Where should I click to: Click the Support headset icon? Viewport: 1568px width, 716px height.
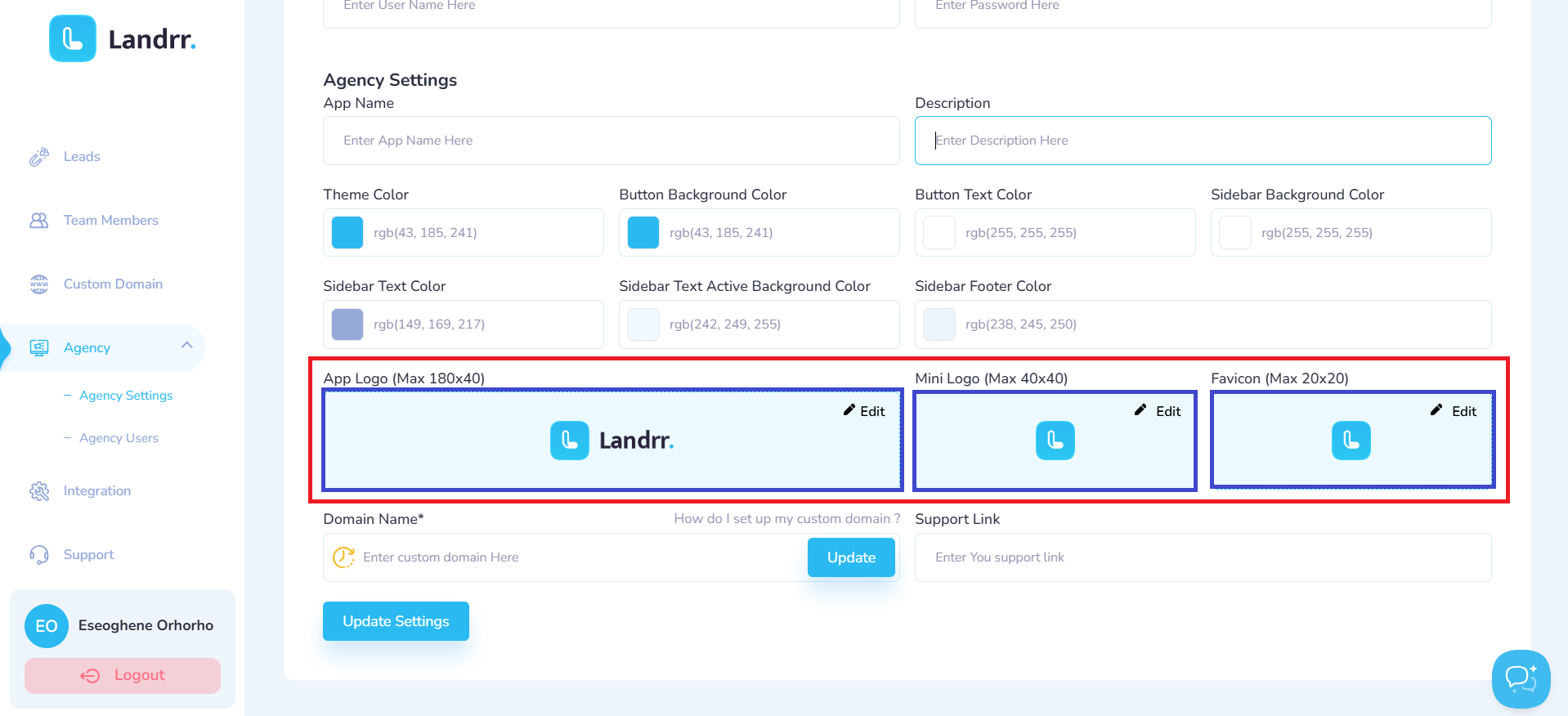coord(39,555)
